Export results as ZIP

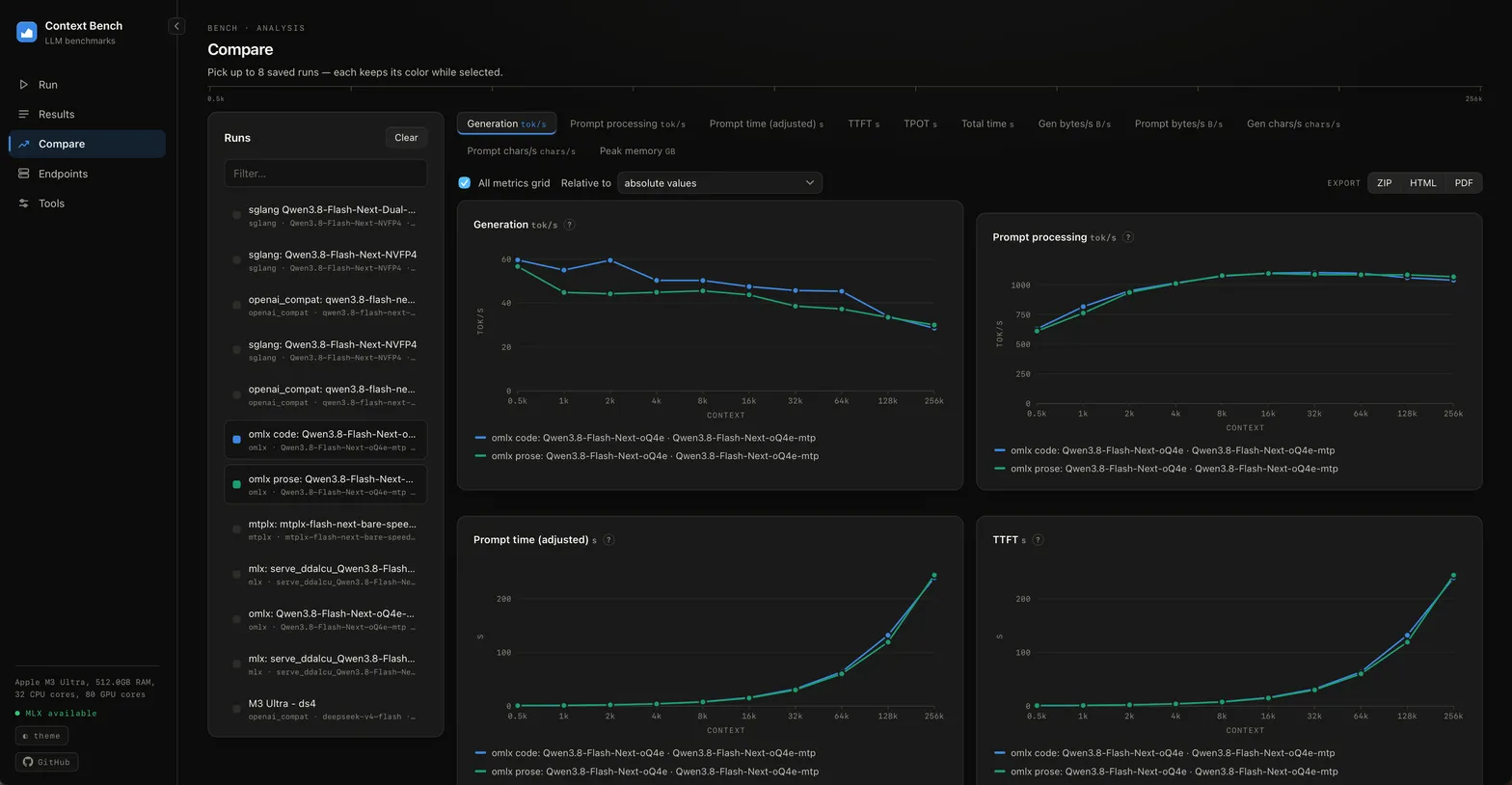[x=1384, y=183]
